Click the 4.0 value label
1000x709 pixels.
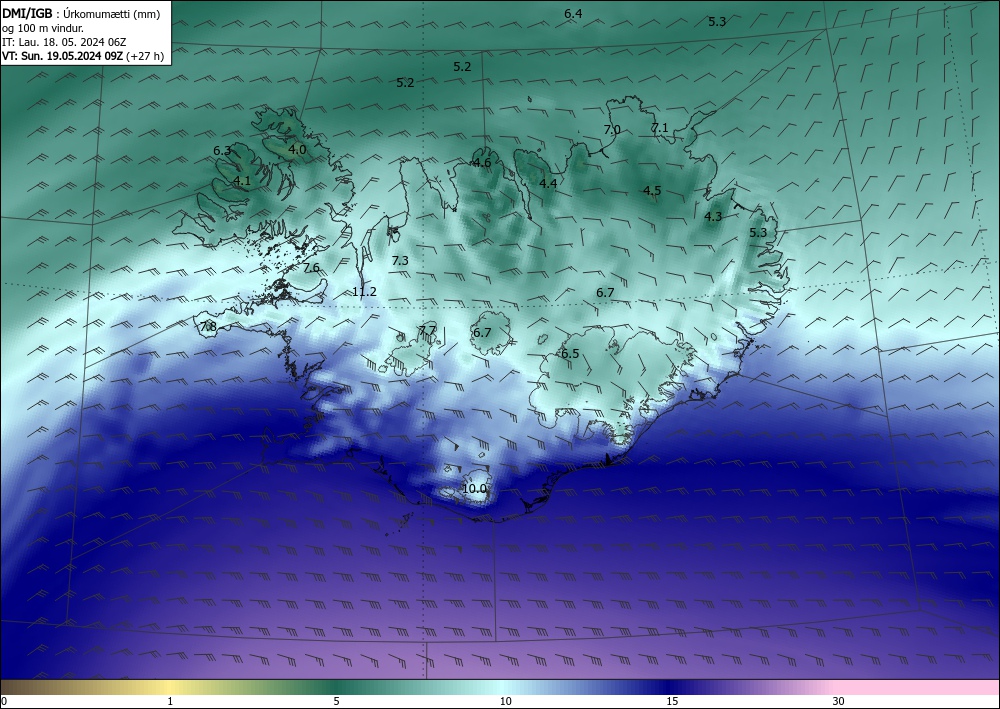click(x=297, y=150)
